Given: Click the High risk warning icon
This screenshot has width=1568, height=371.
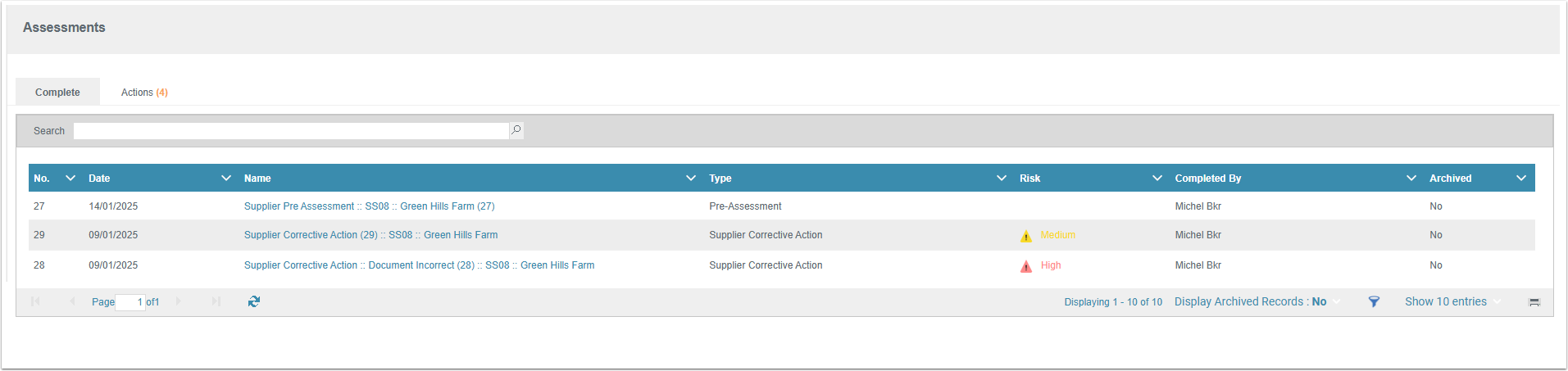Looking at the screenshot, I should (1025, 266).
